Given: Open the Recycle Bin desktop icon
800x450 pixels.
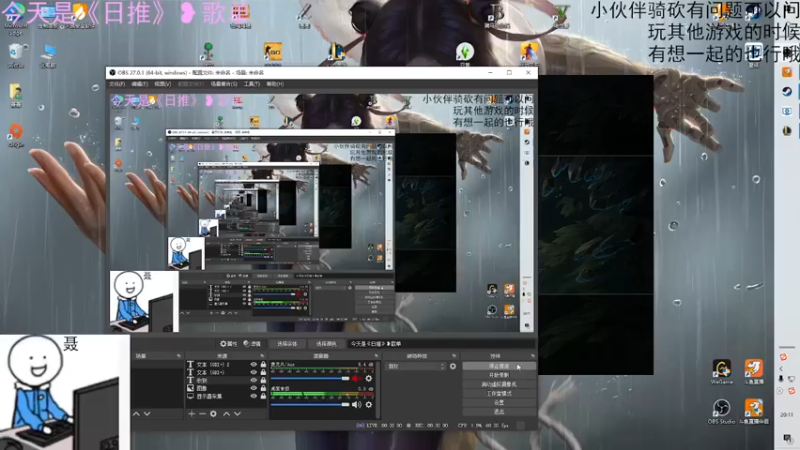Looking at the screenshot, I should (x=16, y=55).
